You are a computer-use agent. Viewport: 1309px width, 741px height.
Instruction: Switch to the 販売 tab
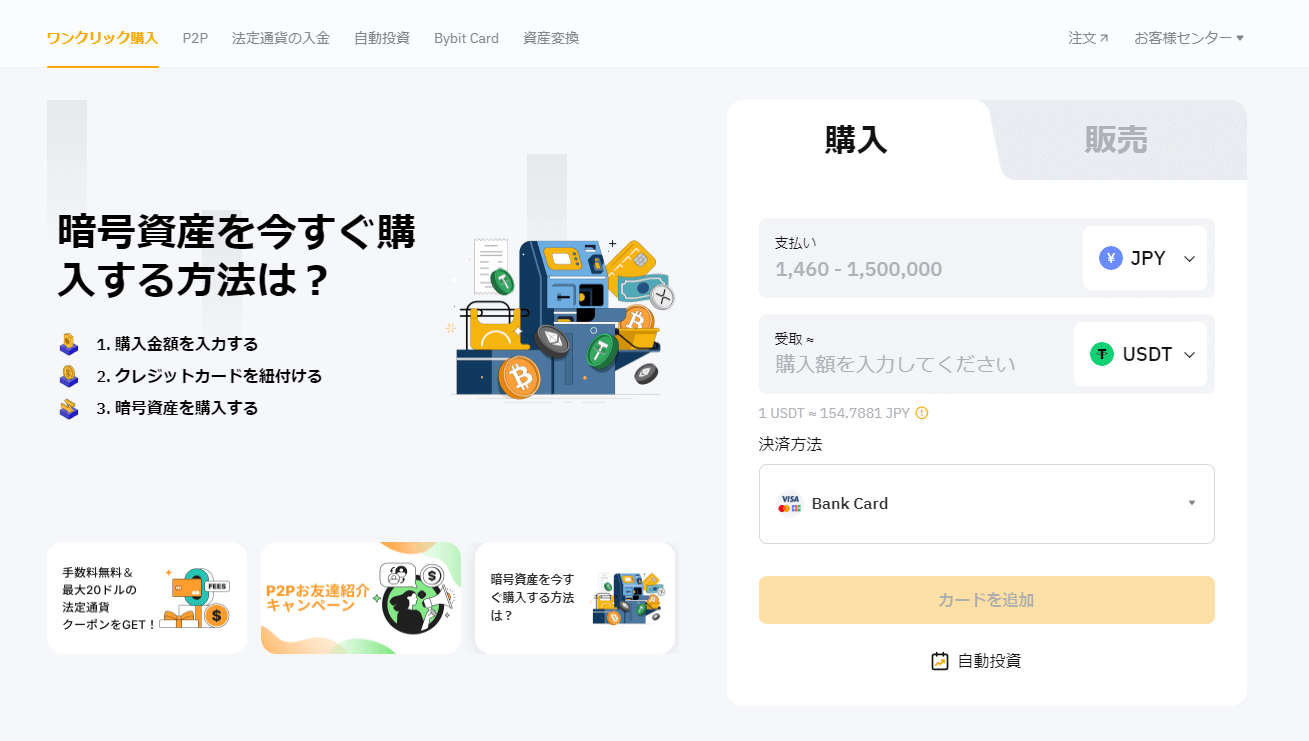click(1116, 140)
